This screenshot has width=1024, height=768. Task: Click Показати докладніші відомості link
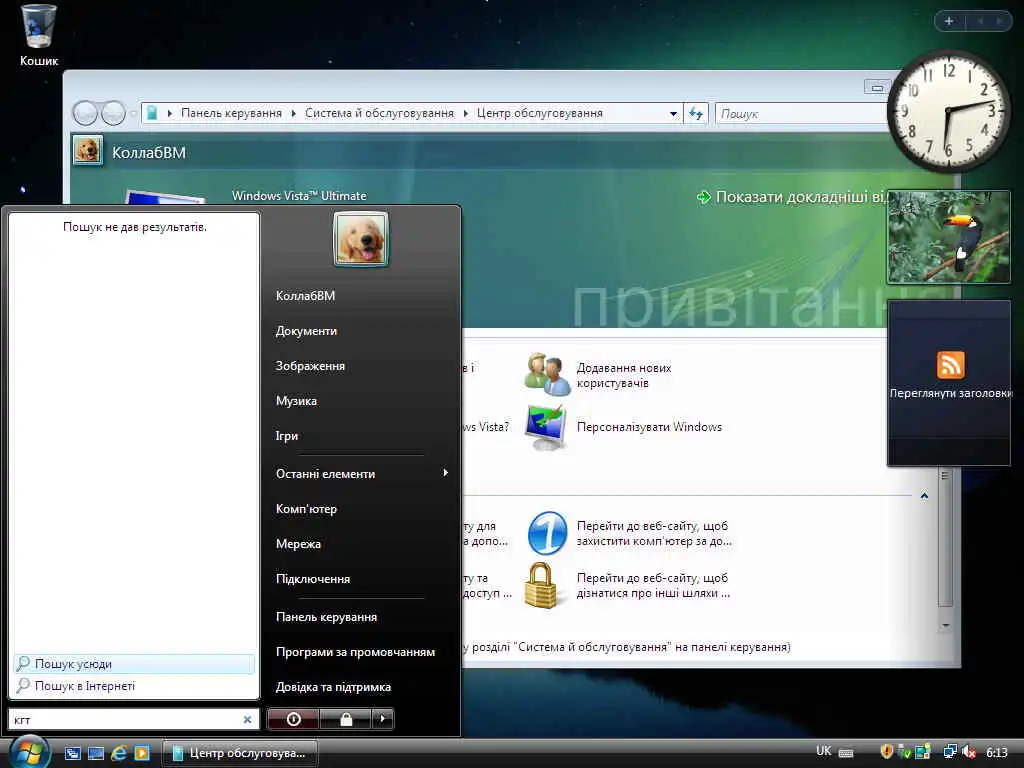[793, 197]
